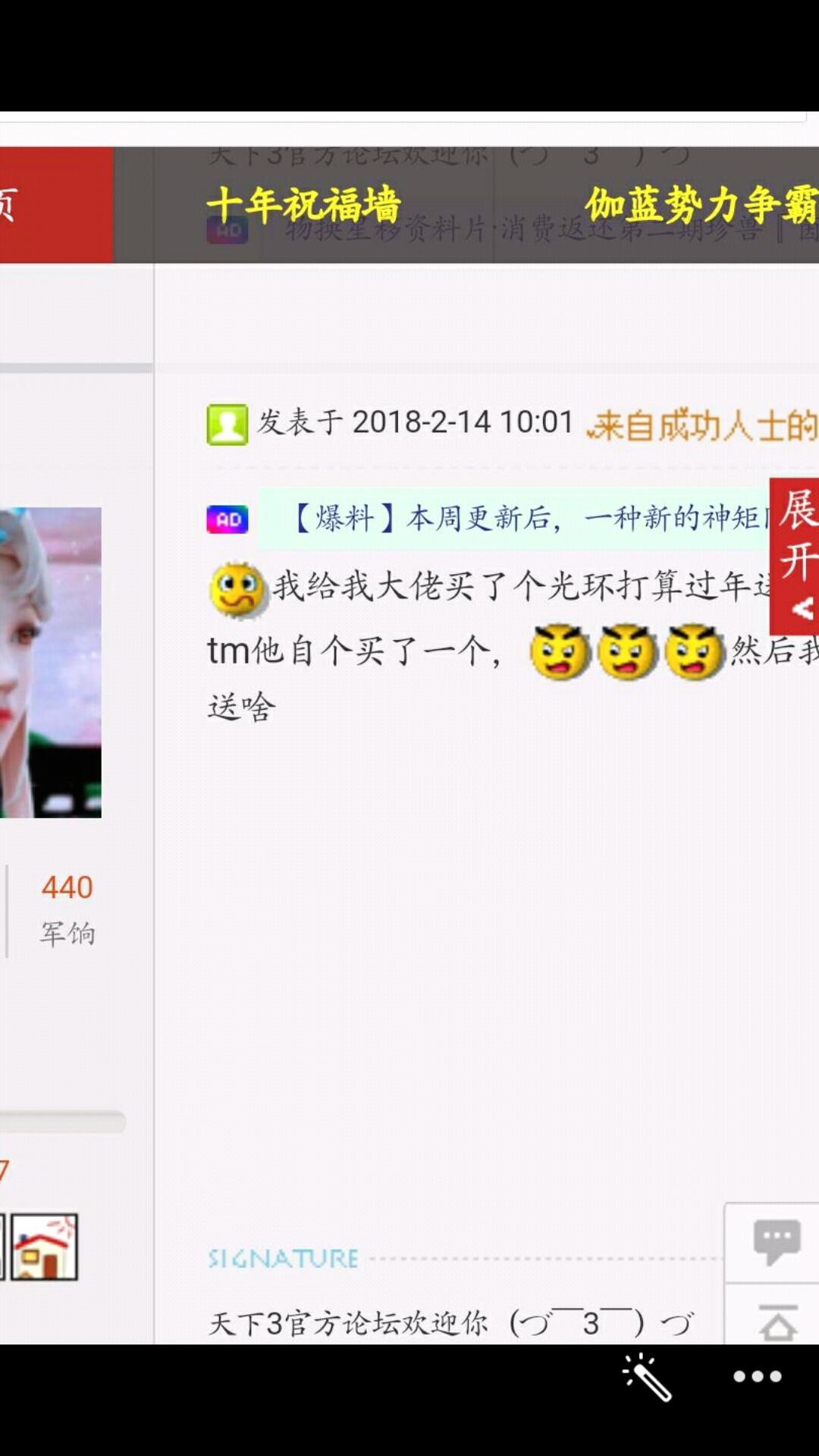Click the green user avatar icon
This screenshot has height=1456, width=819.
[x=227, y=424]
